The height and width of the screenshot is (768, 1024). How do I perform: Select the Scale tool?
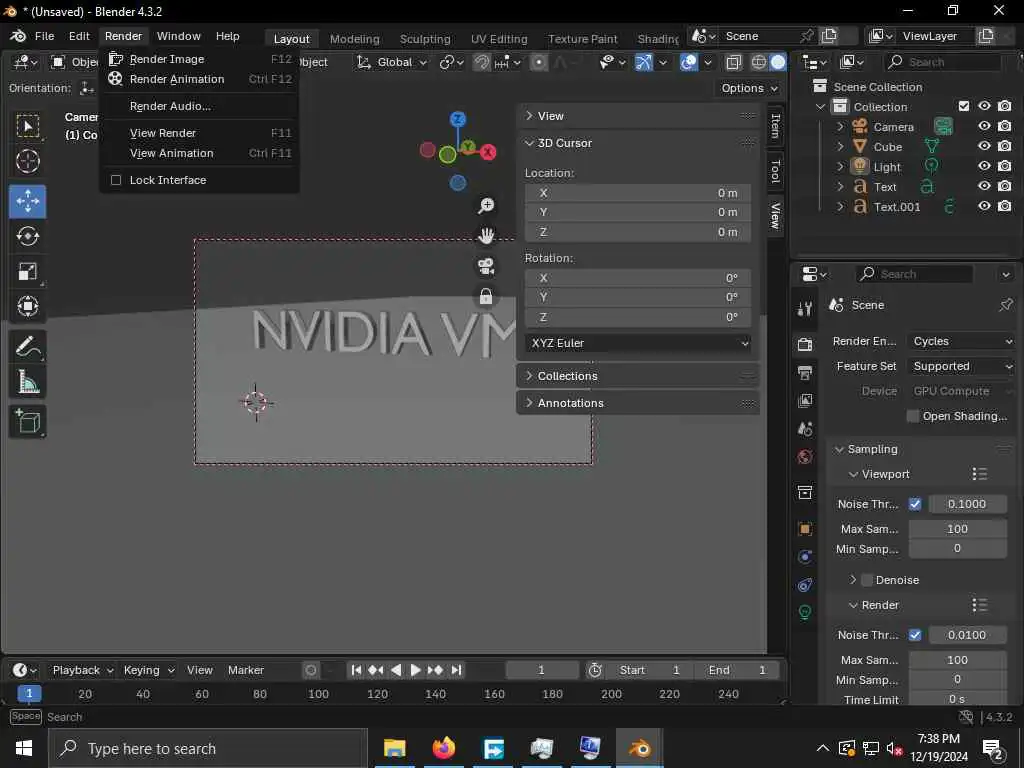(27, 271)
